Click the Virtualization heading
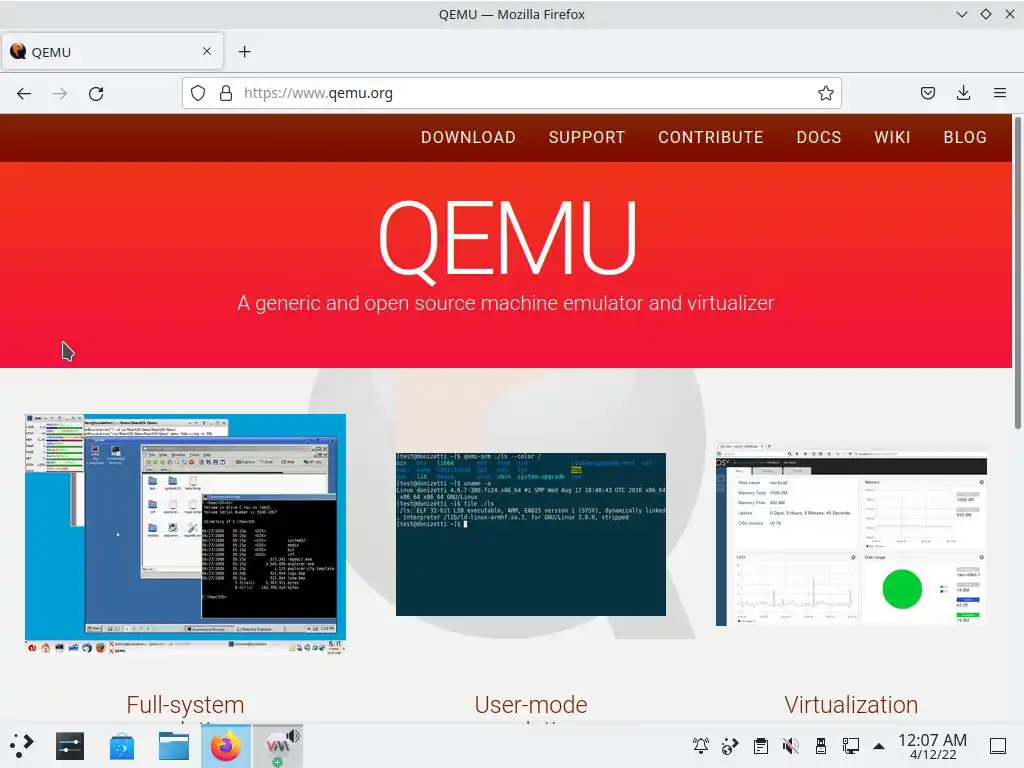This screenshot has height=768, width=1024. point(851,705)
